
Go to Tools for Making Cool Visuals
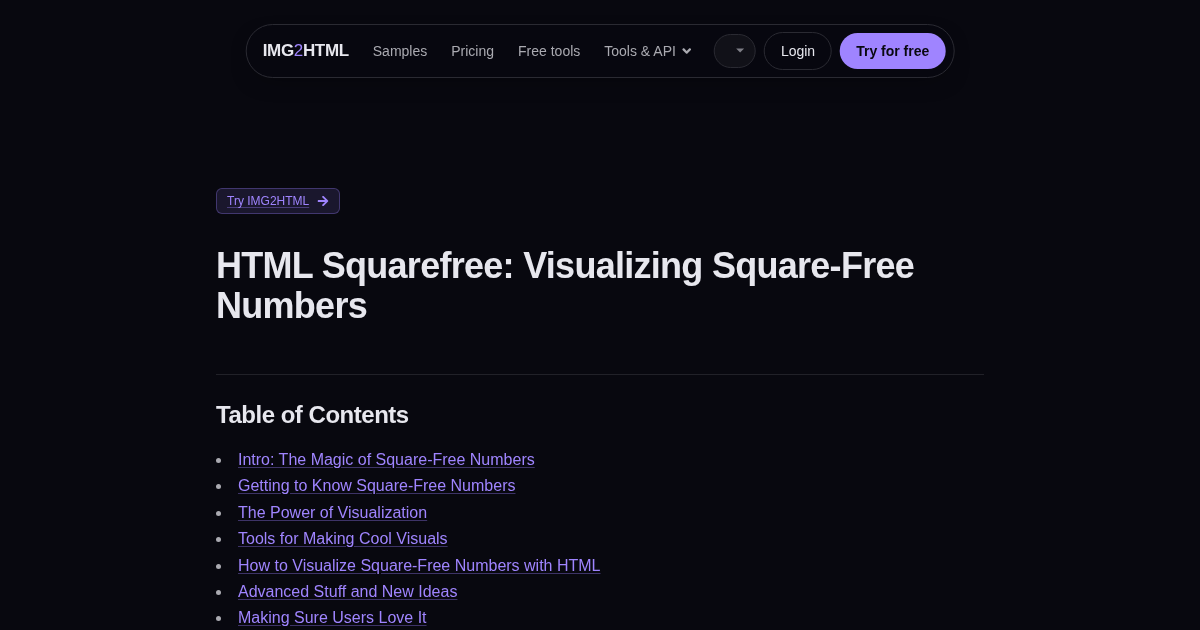tap(343, 539)
